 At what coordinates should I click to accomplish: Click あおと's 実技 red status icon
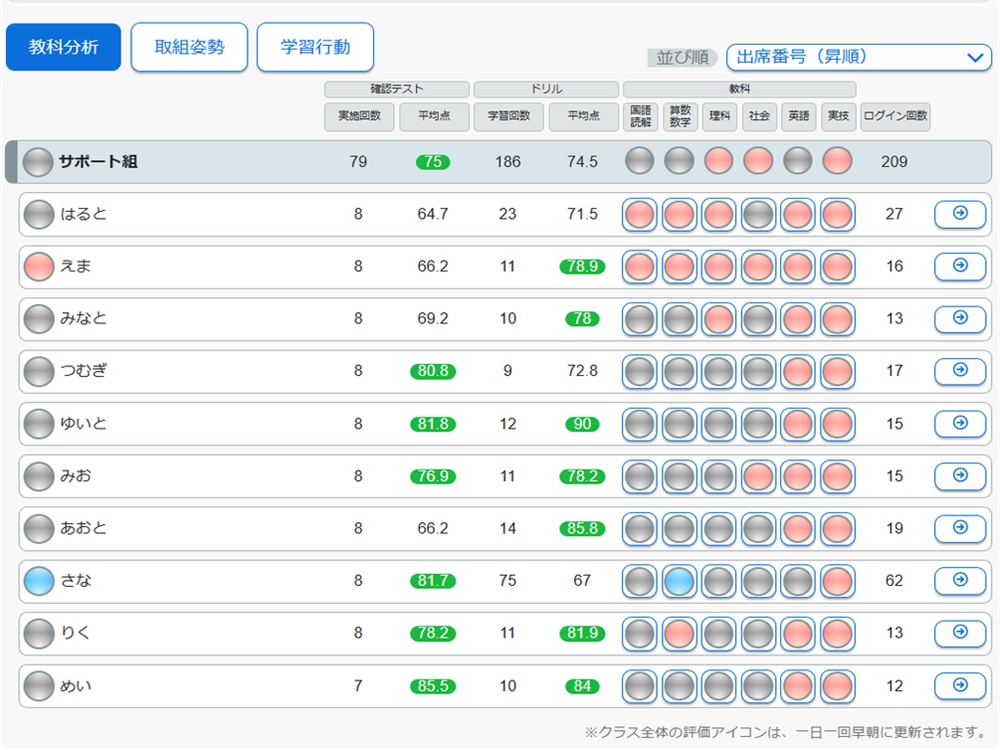(x=837, y=529)
